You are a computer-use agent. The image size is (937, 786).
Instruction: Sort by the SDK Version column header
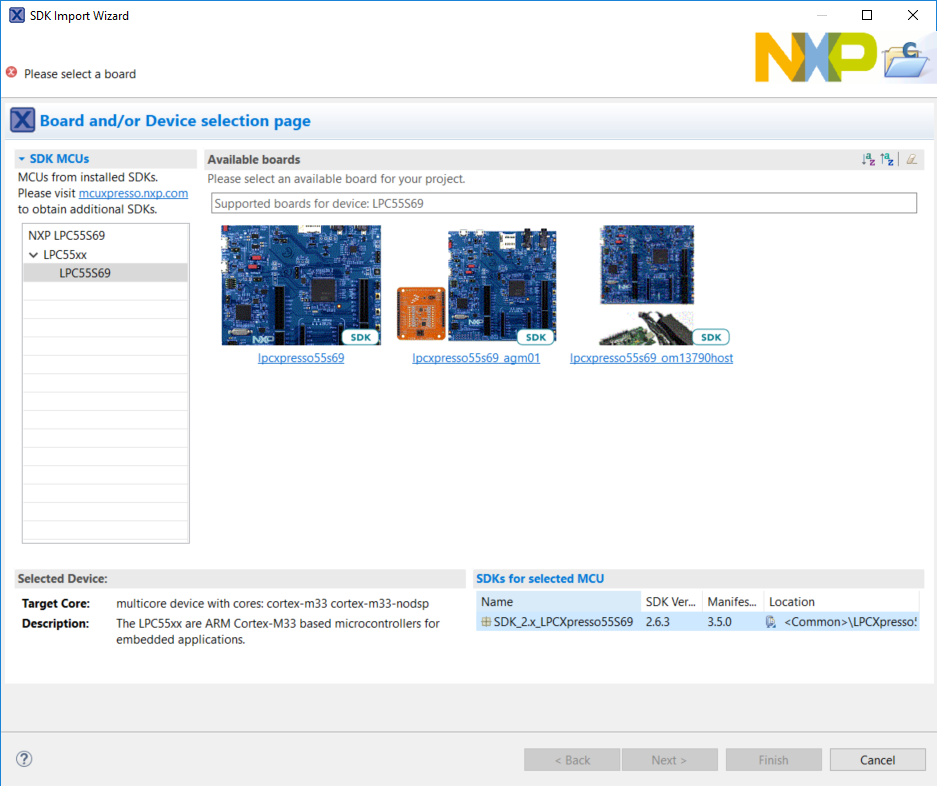(670, 602)
